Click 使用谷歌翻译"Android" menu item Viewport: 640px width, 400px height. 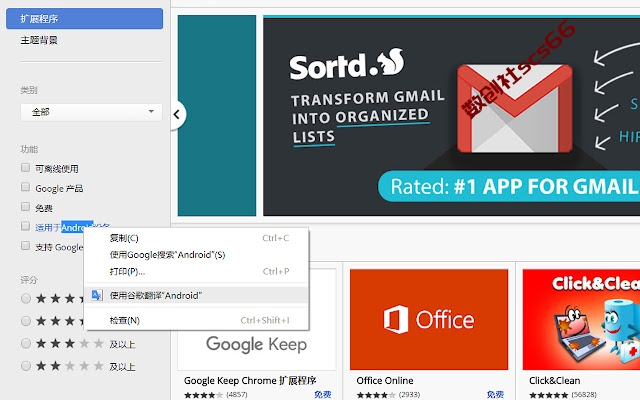tap(196, 295)
